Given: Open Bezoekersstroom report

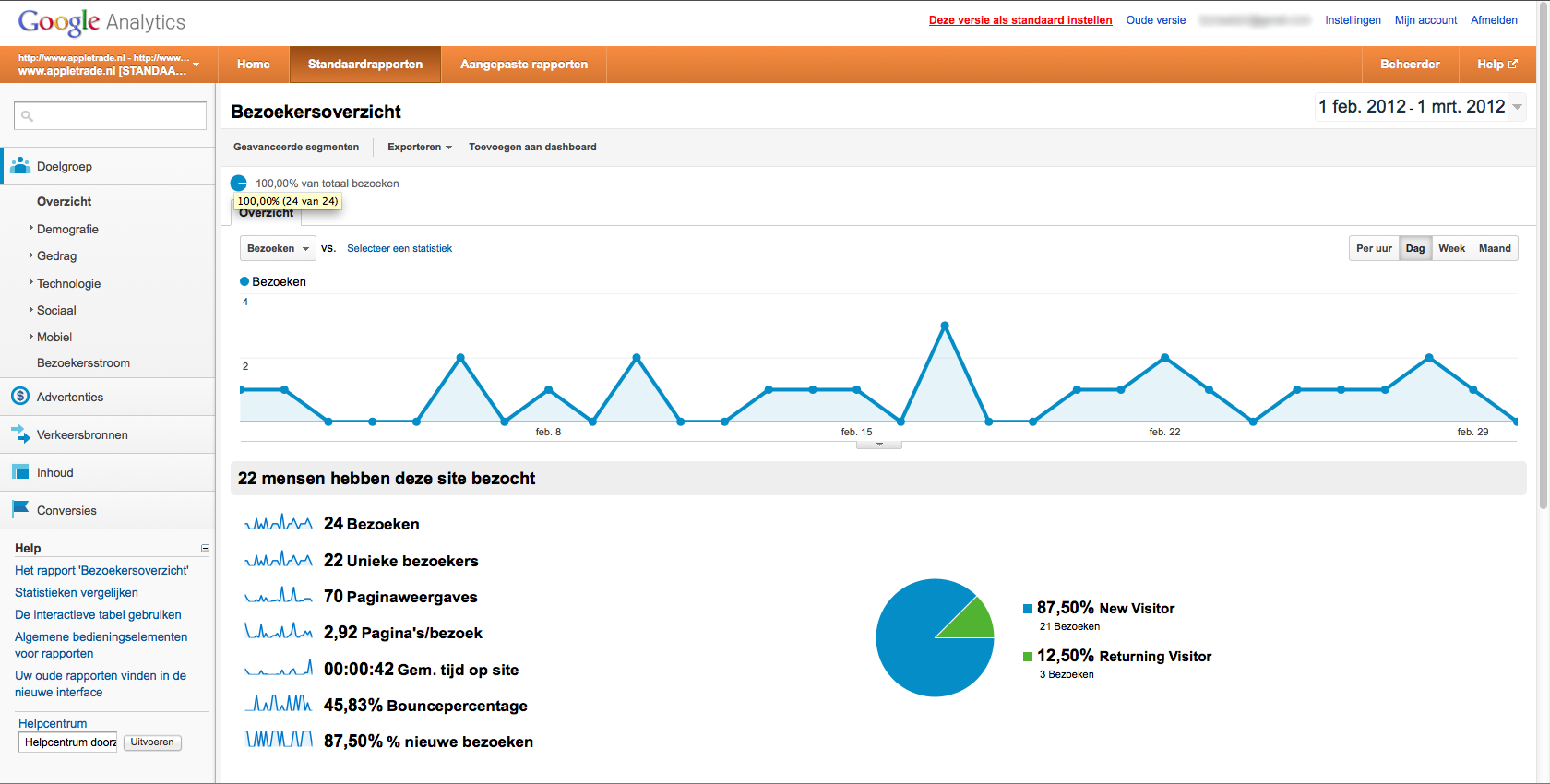Looking at the screenshot, I should (83, 362).
